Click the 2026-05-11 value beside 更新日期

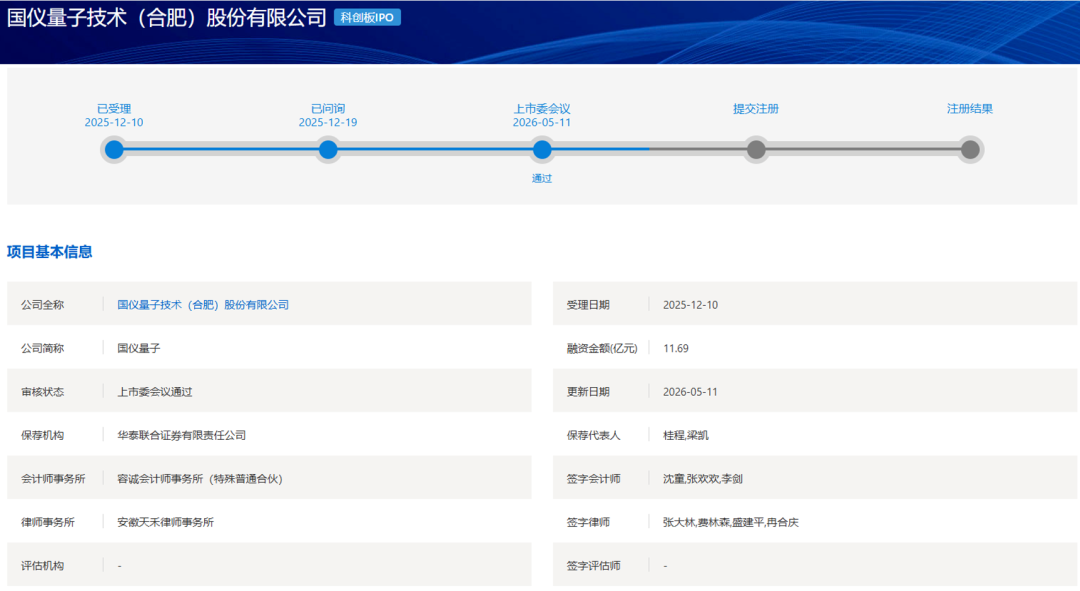(690, 392)
